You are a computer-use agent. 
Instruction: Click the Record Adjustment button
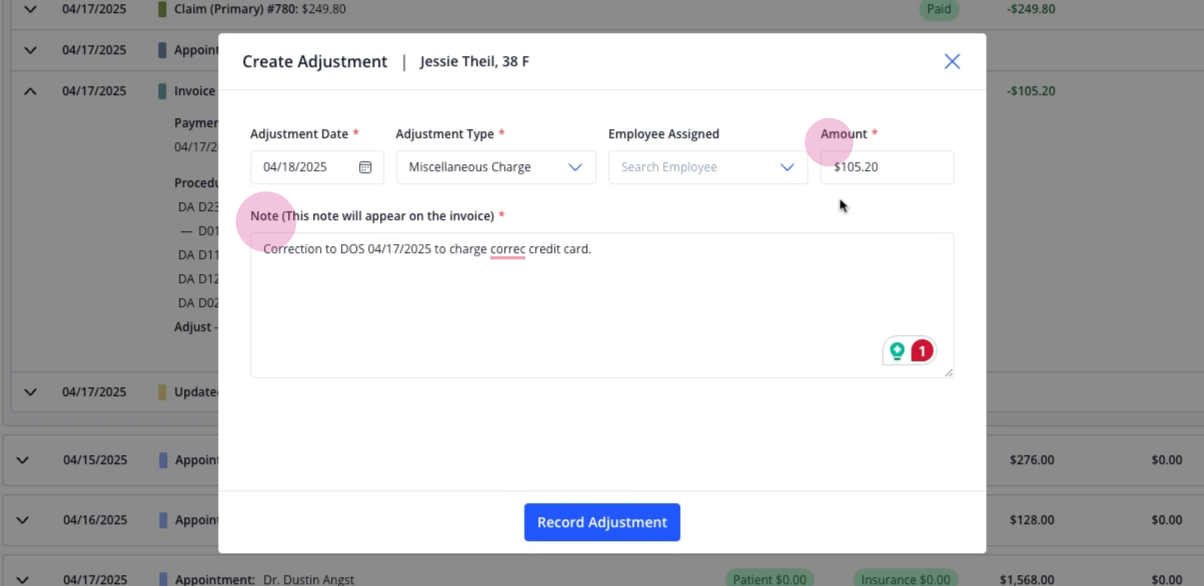pos(602,522)
